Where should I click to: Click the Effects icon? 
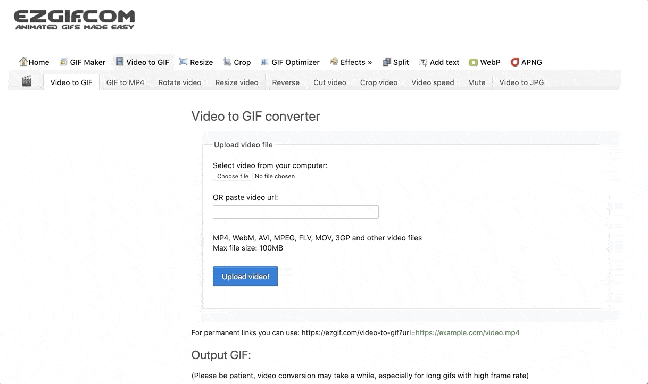point(334,62)
